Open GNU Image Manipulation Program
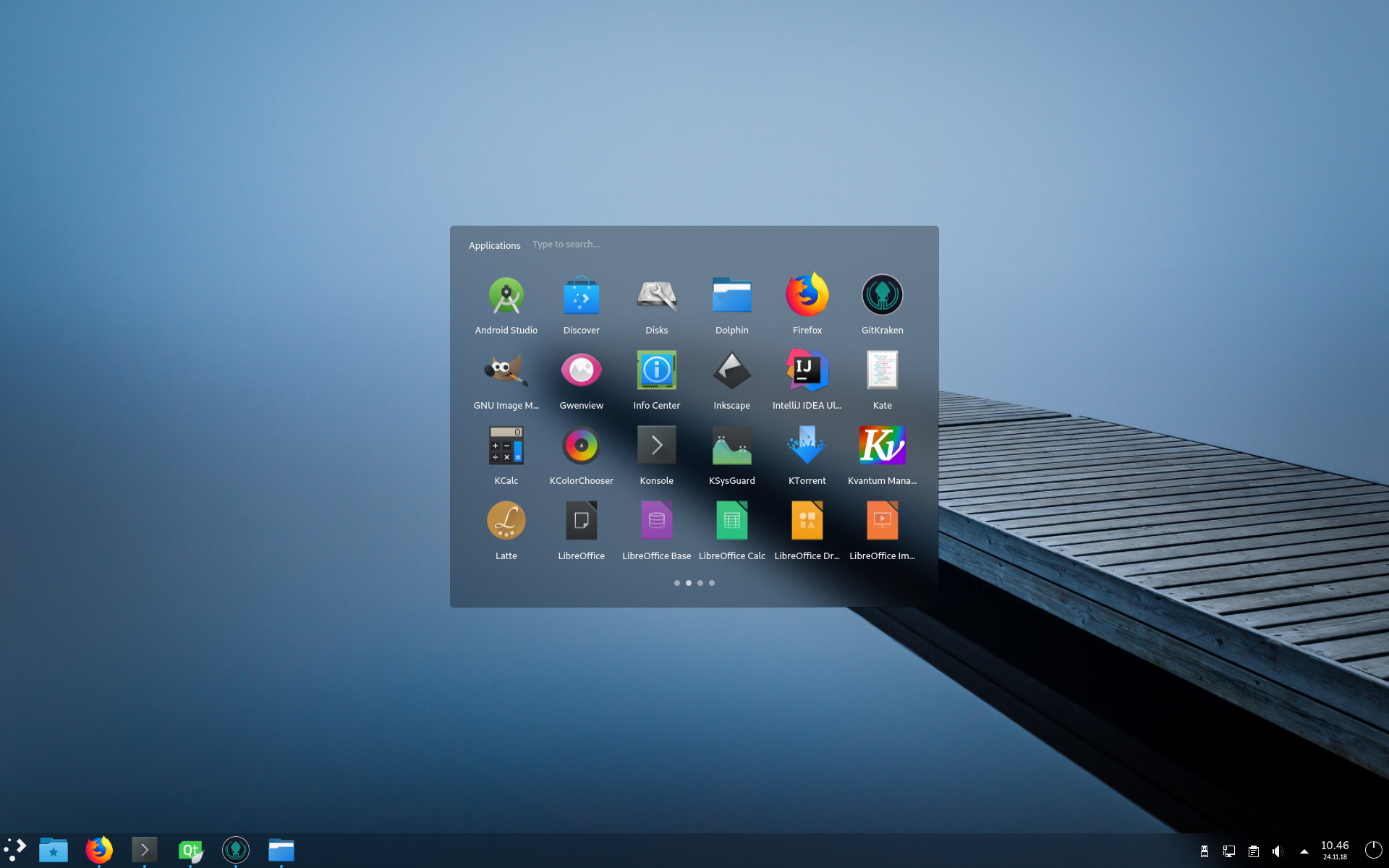1389x868 pixels. (506, 380)
